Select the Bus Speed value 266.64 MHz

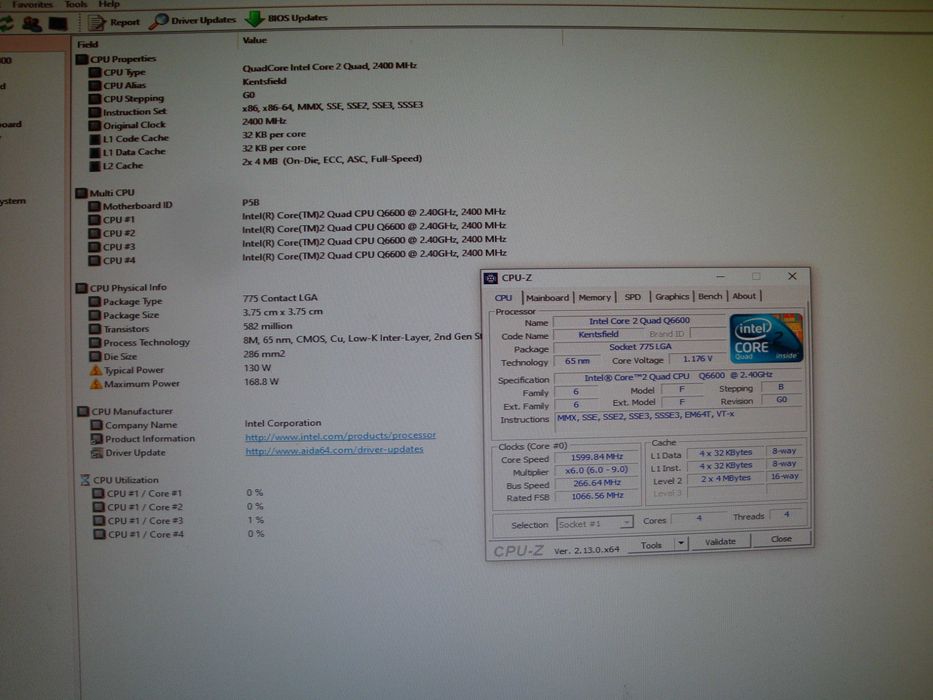tap(597, 483)
